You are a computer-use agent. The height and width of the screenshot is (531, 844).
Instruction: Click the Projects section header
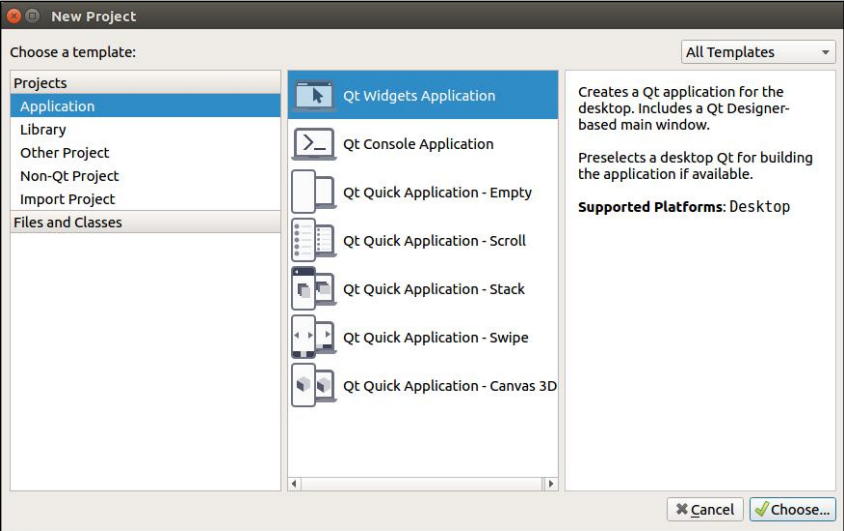tap(145, 83)
